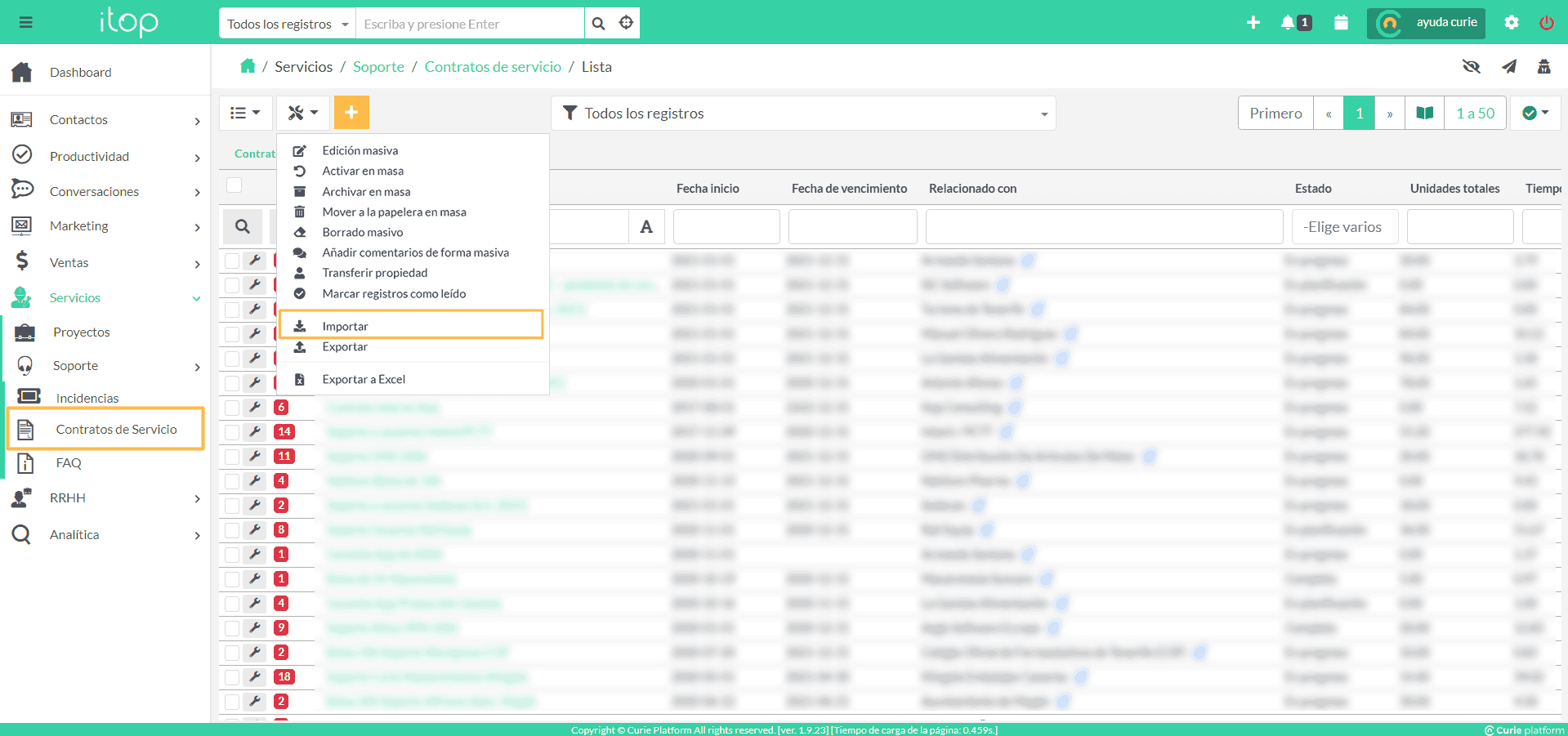This screenshot has width=1568, height=736.
Task: Click the red power logout icon
Action: tap(1546, 23)
